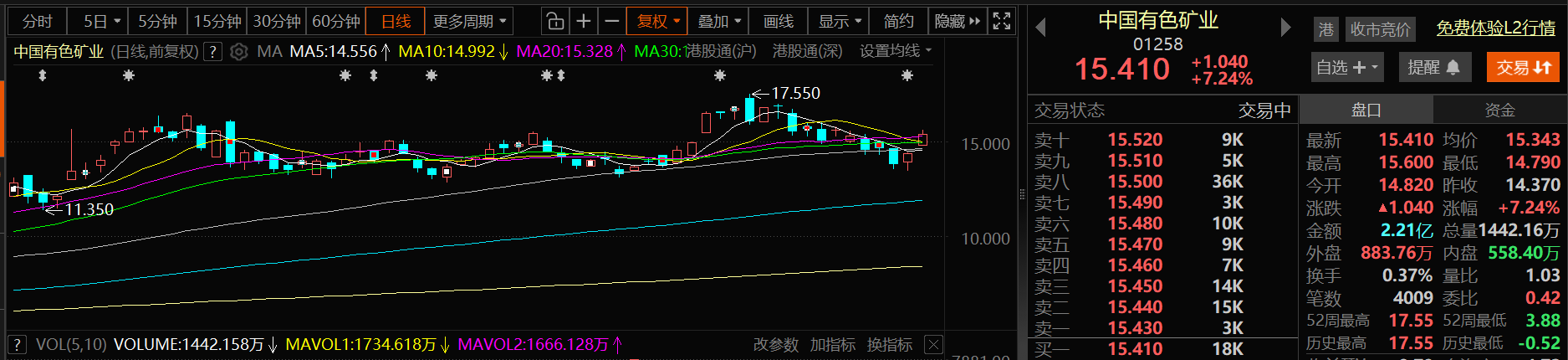Zoom out chart with minus icon

612,22
